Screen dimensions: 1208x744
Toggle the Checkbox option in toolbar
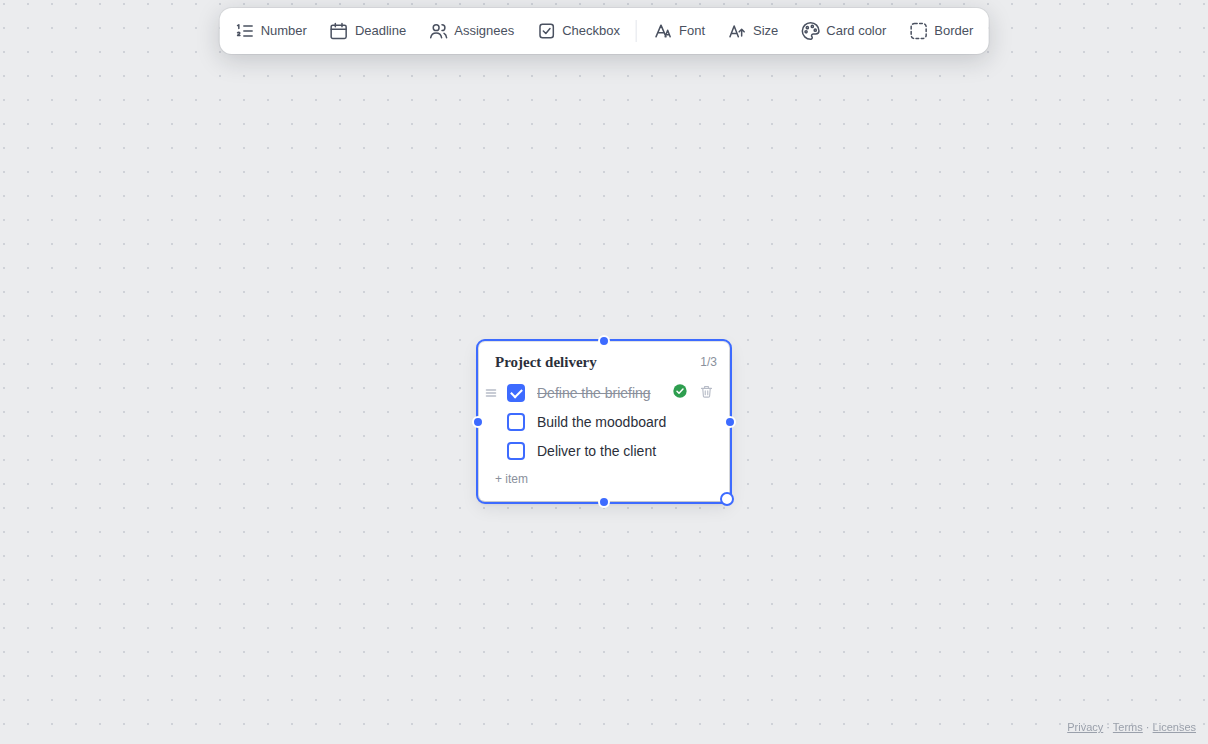pos(579,31)
